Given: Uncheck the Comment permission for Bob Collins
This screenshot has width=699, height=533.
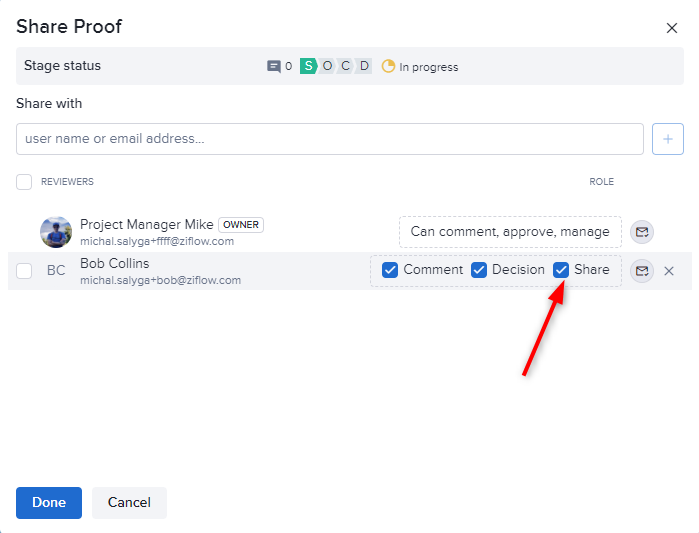Looking at the screenshot, I should click(390, 270).
